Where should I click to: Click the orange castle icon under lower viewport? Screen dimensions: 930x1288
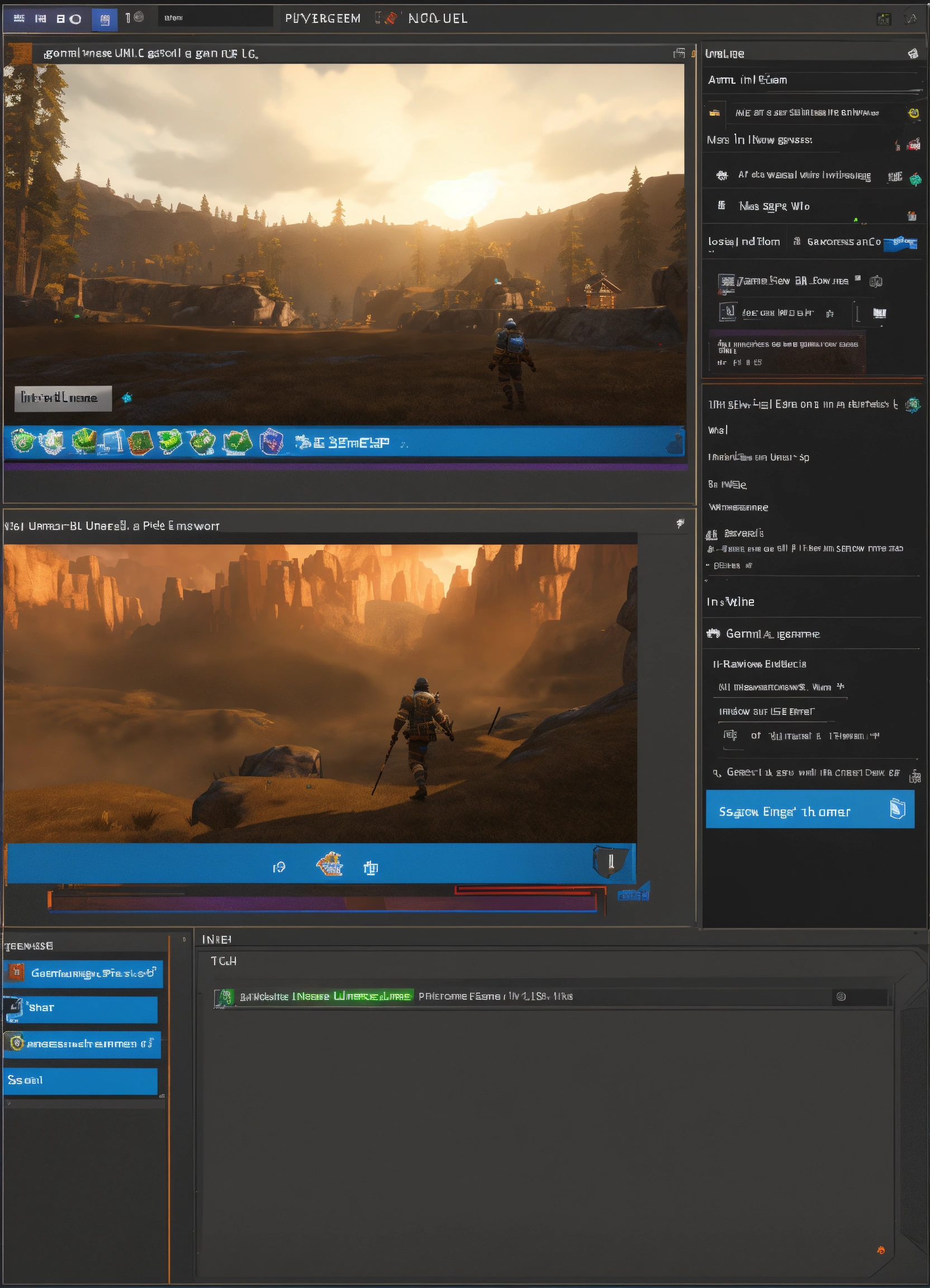329,865
